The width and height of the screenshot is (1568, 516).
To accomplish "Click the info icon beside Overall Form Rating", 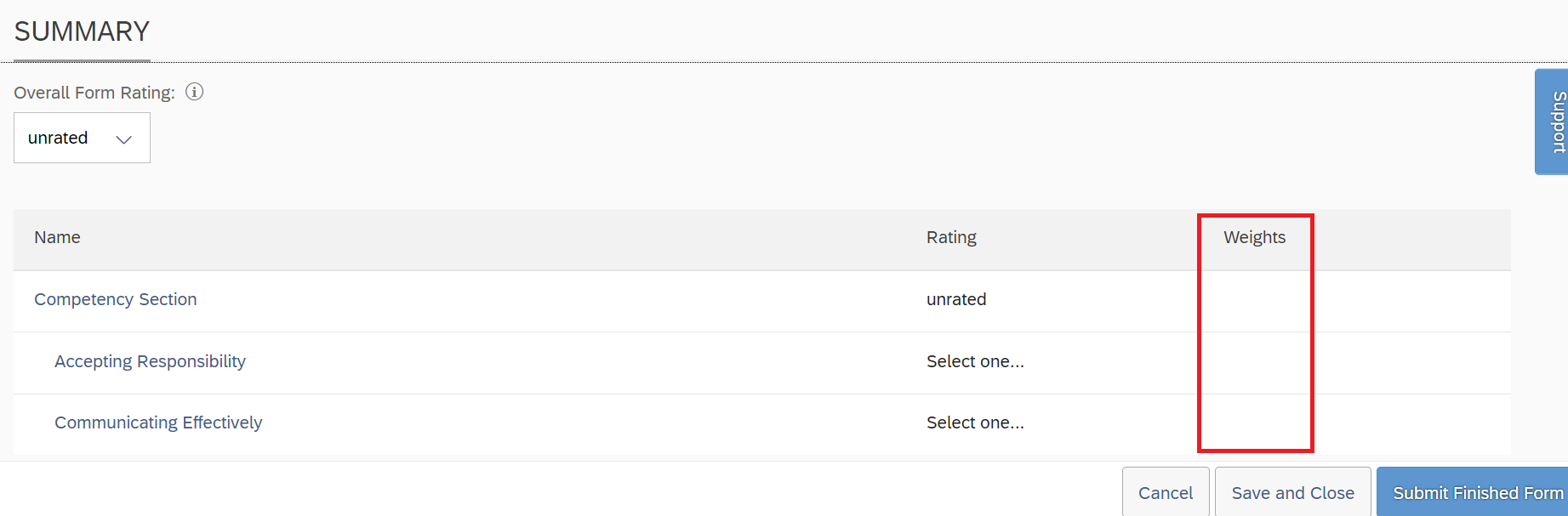I will click(195, 92).
